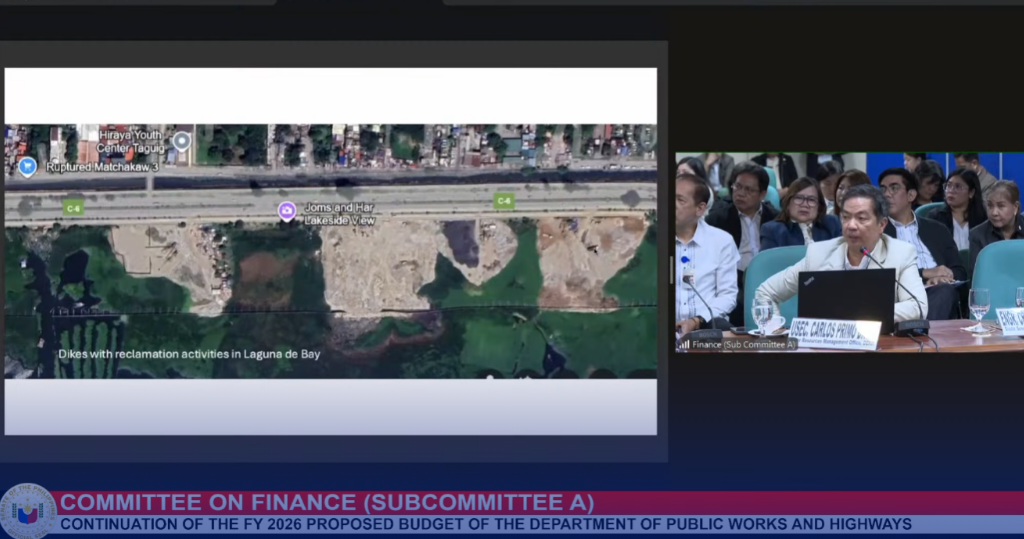This screenshot has height=539, width=1024.
Task: Click the Senate seal logo
Action: [x=28, y=511]
